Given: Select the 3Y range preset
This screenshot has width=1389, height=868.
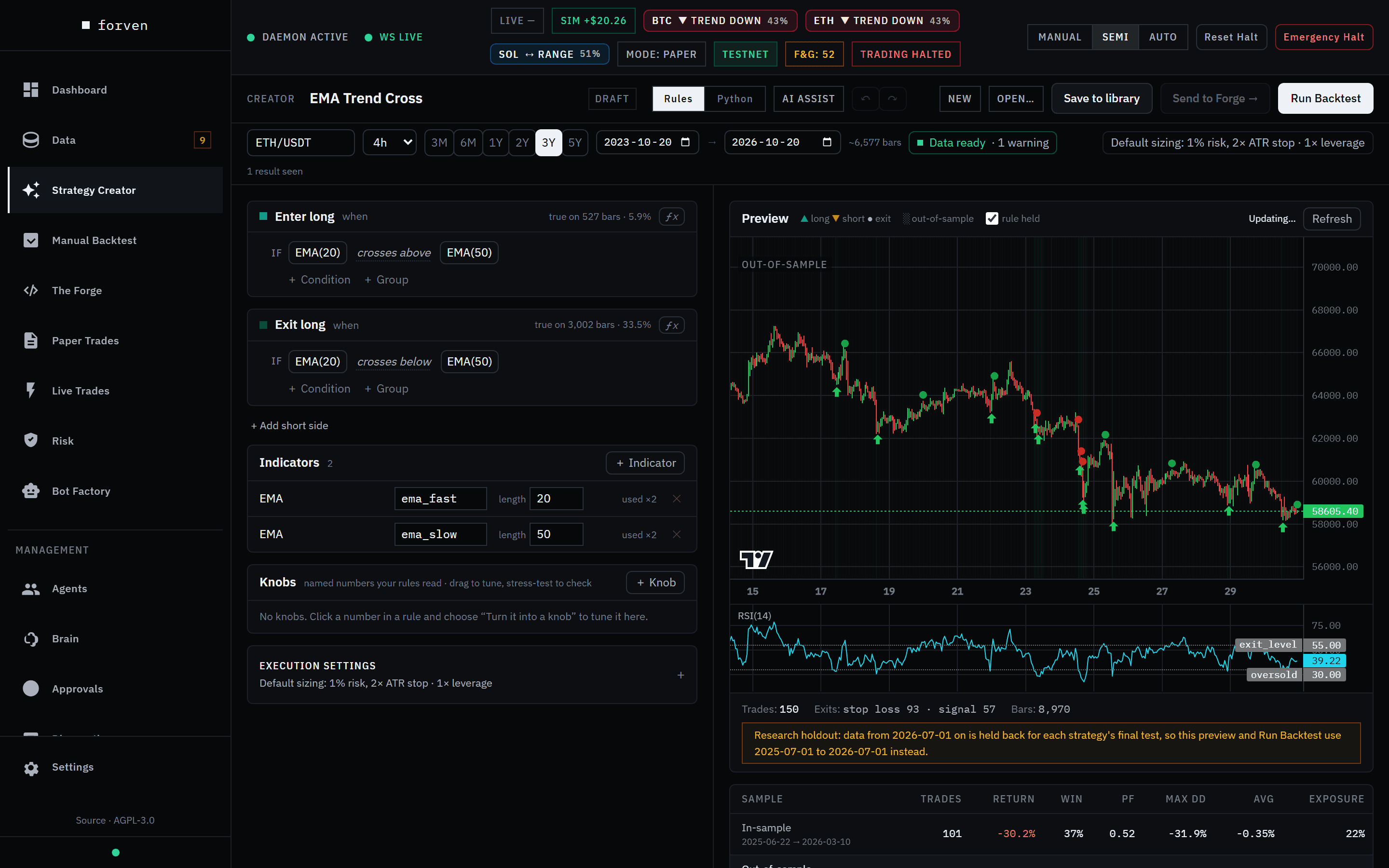Looking at the screenshot, I should coord(548,142).
